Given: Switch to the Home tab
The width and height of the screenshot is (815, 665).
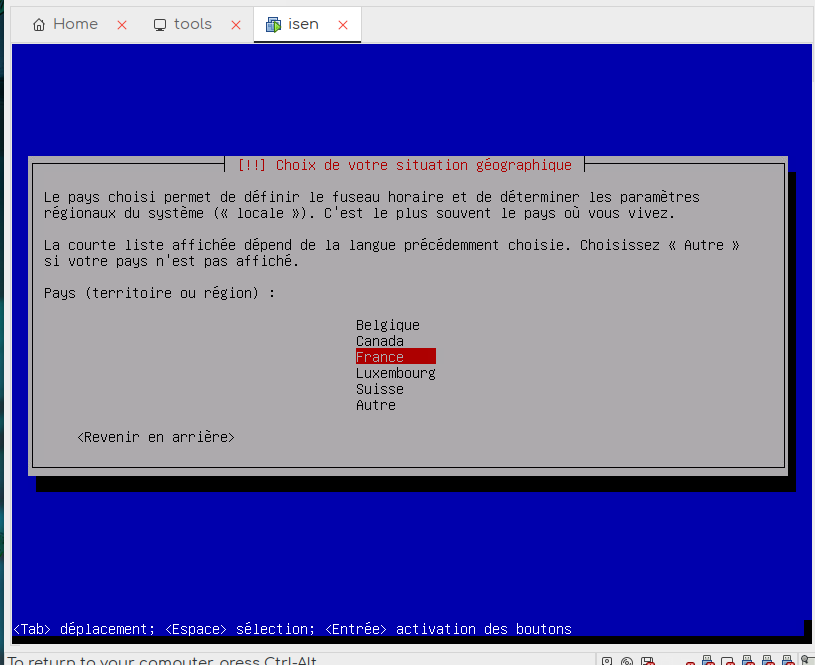Looking at the screenshot, I should click(75, 24).
